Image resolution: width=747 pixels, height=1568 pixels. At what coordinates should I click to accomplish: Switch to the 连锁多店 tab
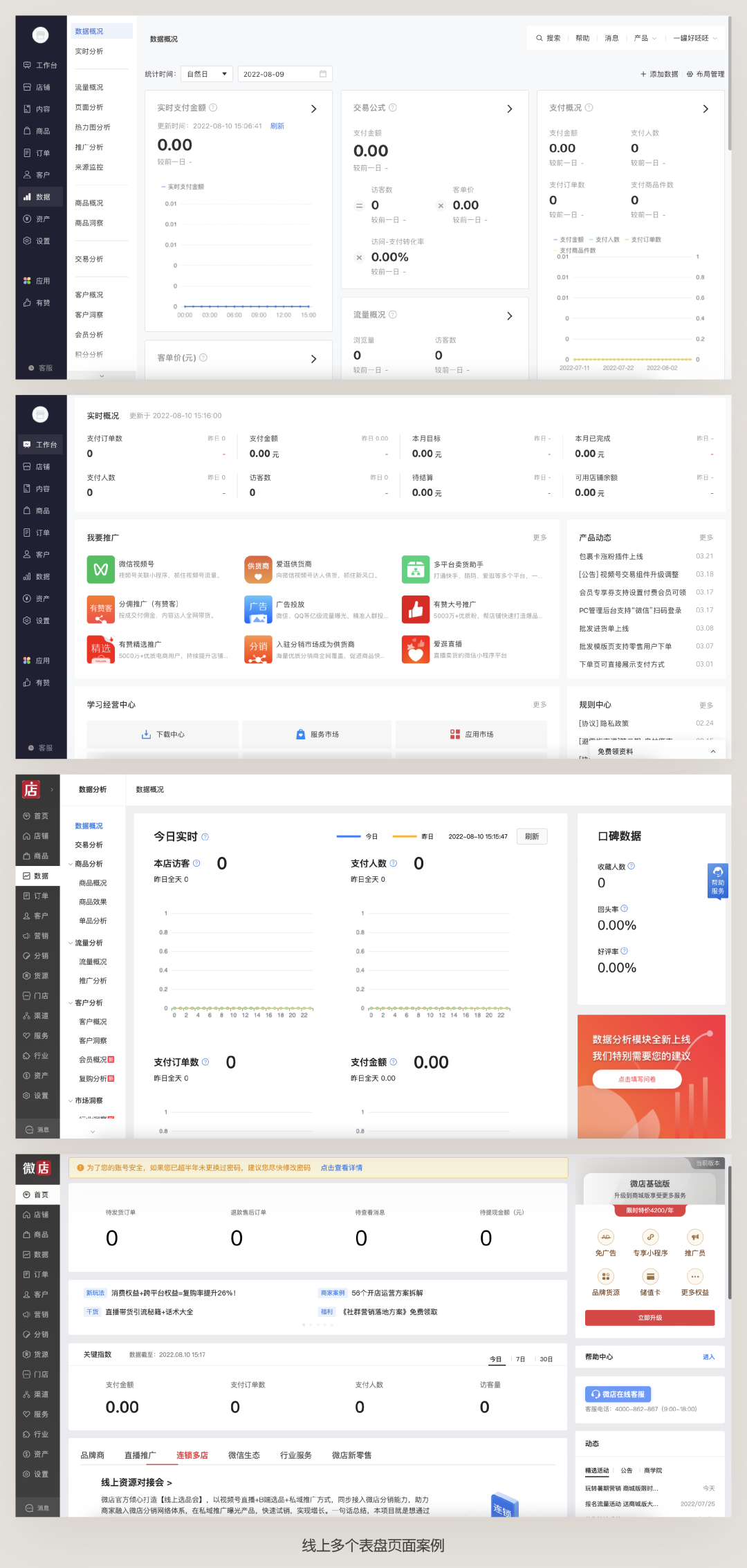tap(192, 1455)
